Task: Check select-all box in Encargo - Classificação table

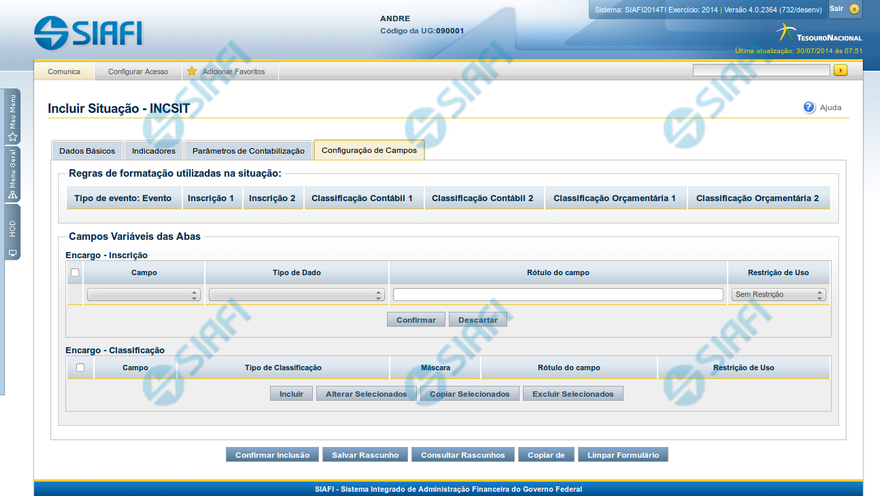Action: click(x=79, y=367)
